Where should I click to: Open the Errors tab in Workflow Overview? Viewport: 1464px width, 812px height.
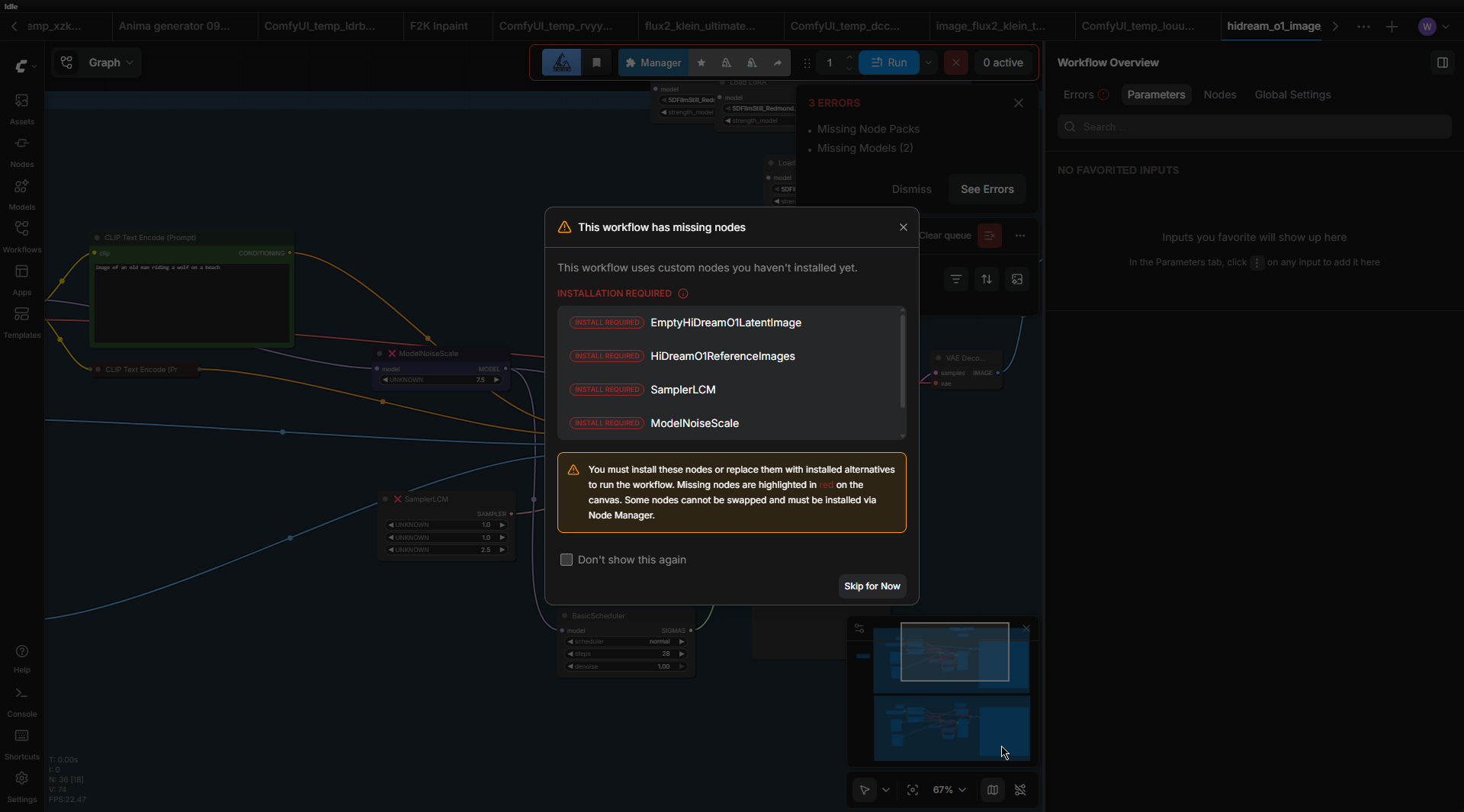tap(1086, 95)
